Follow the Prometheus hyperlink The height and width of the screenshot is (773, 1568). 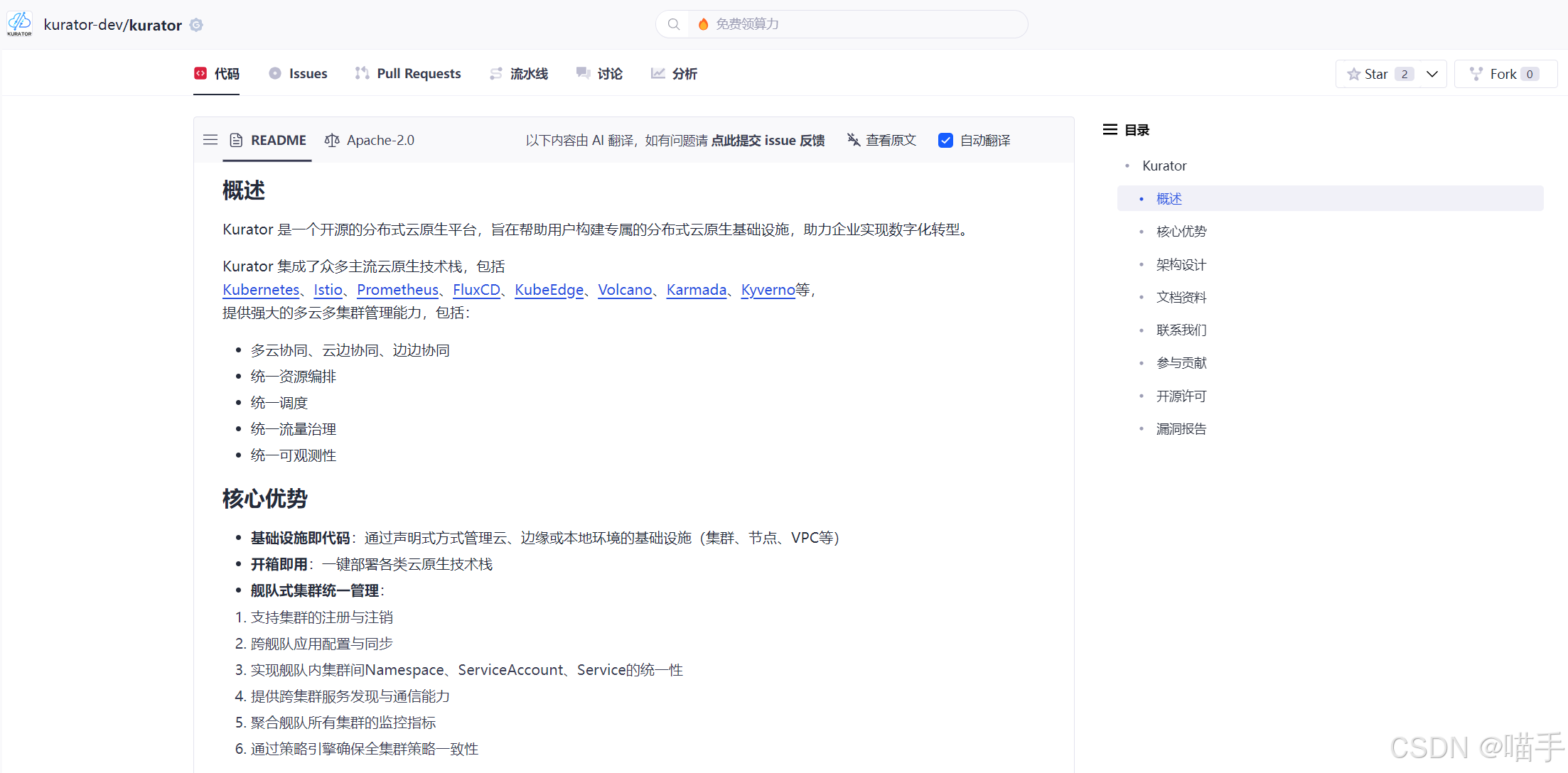click(397, 290)
